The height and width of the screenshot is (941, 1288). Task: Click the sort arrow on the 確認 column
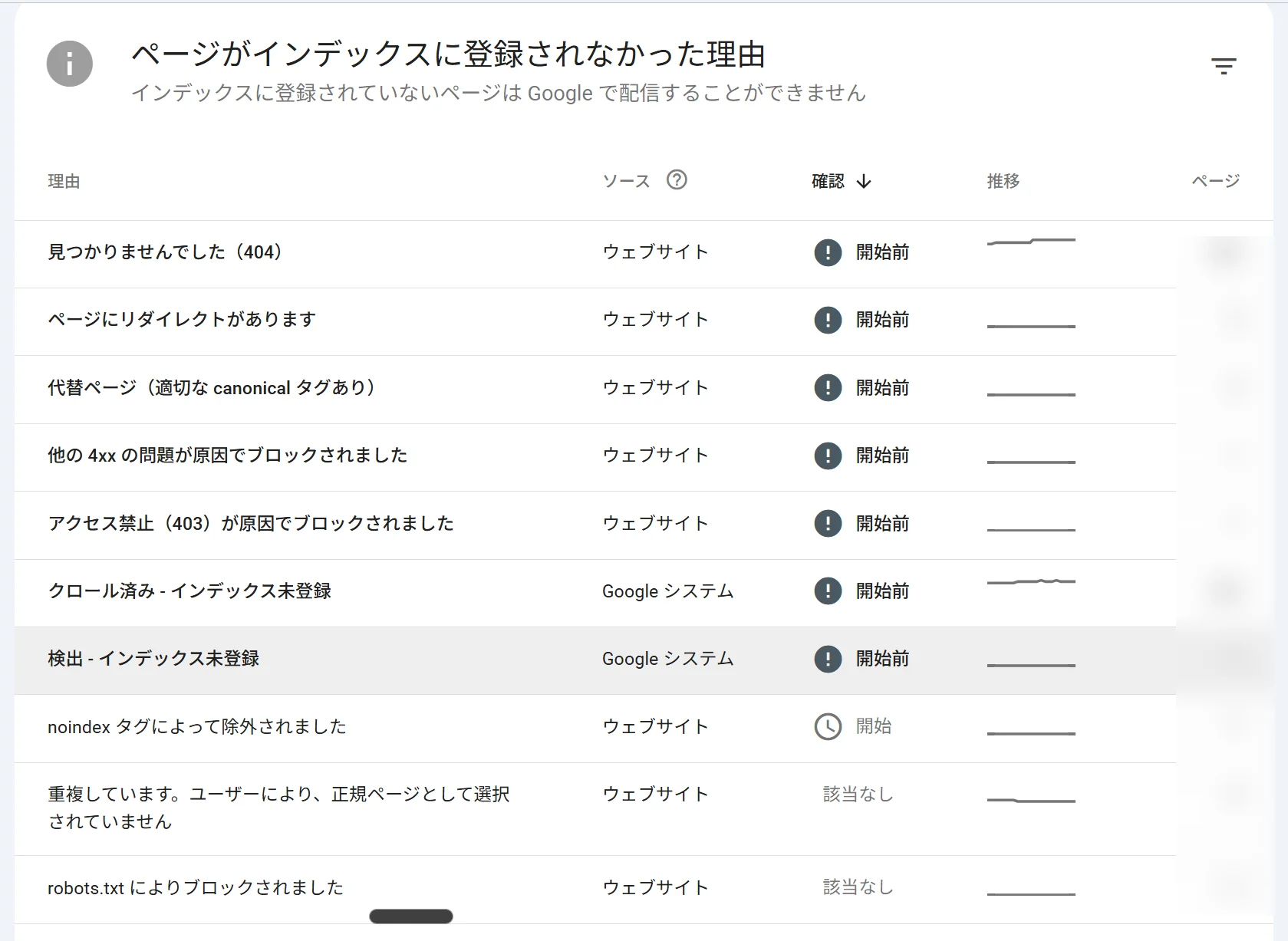pyautogui.click(x=865, y=181)
